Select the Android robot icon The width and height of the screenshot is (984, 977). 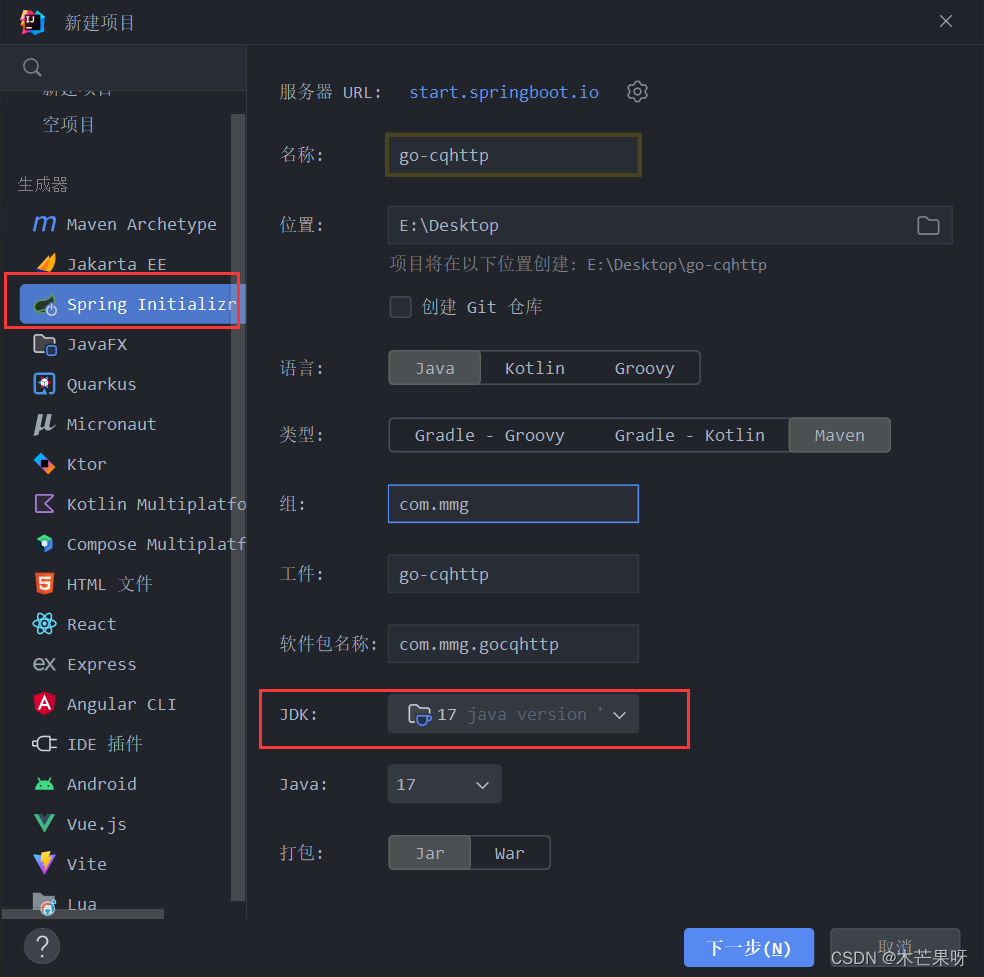click(44, 784)
